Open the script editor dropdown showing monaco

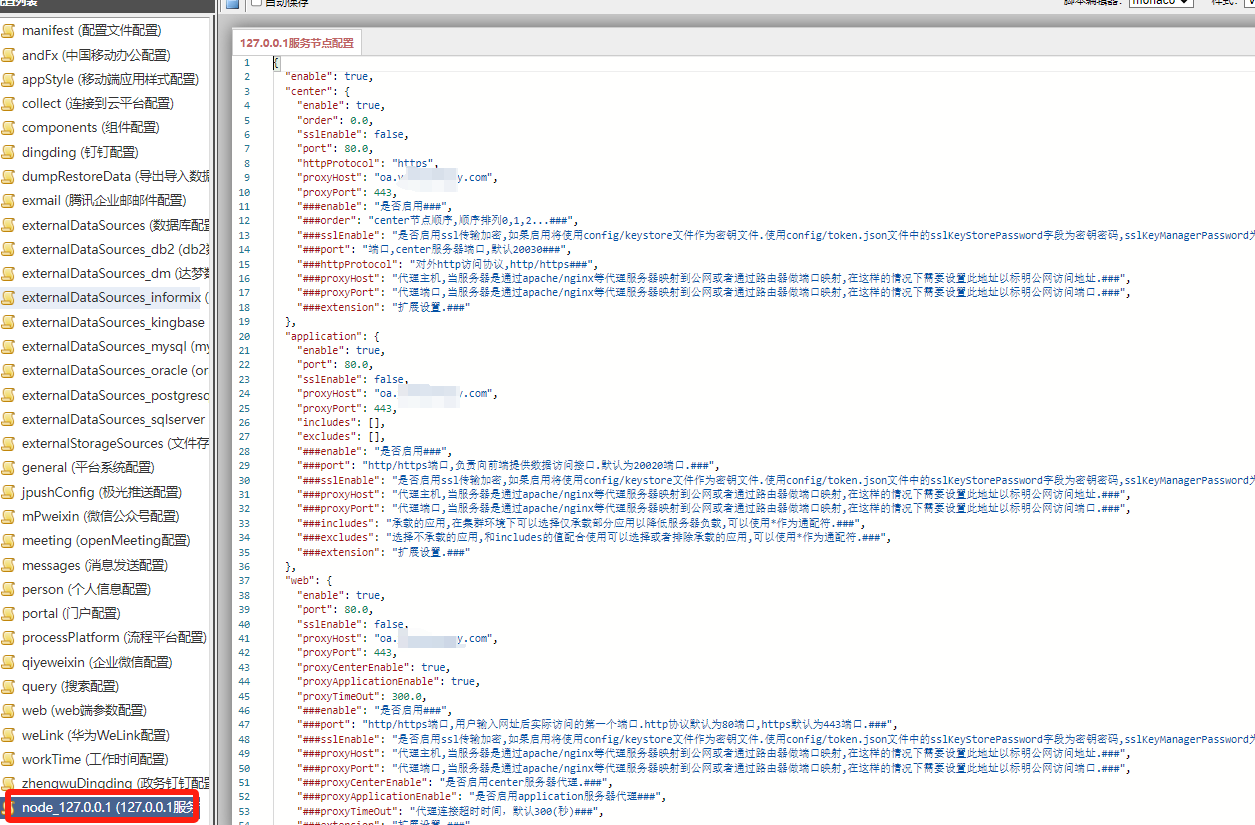1160,3
